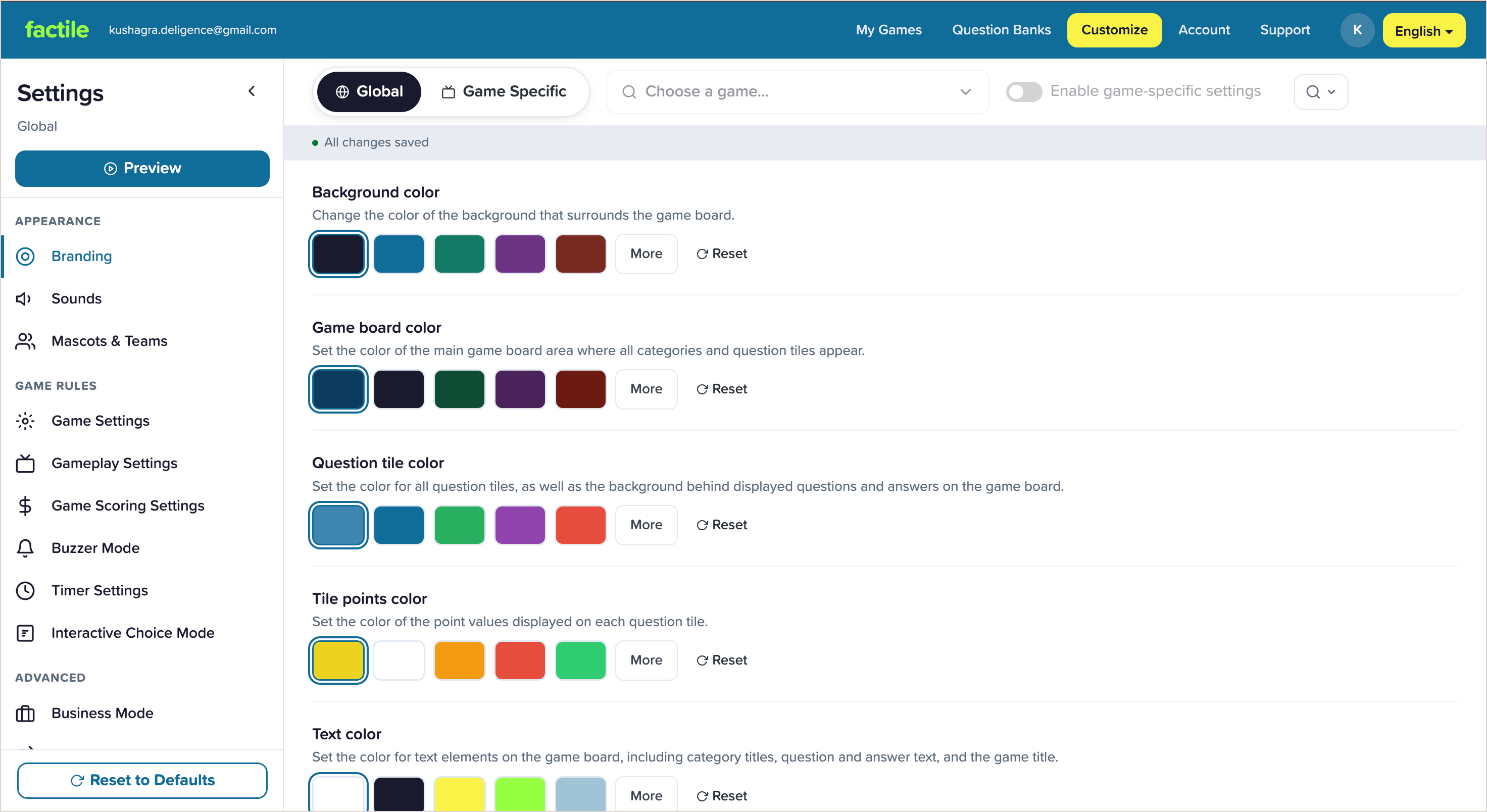Viewport: 1487px width, 812px height.
Task: Select lime green Text color swatch
Action: pos(520,794)
